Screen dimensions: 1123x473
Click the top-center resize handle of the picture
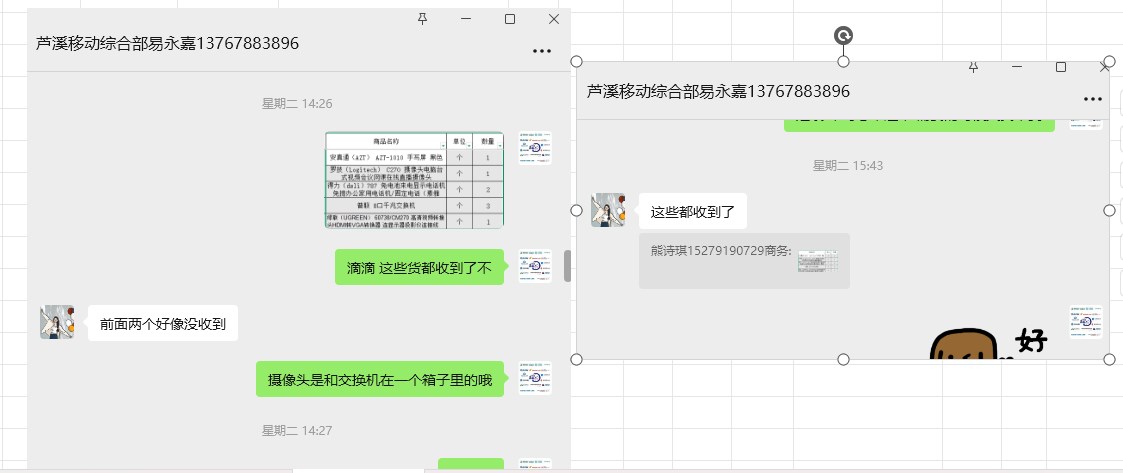pyautogui.click(x=843, y=62)
